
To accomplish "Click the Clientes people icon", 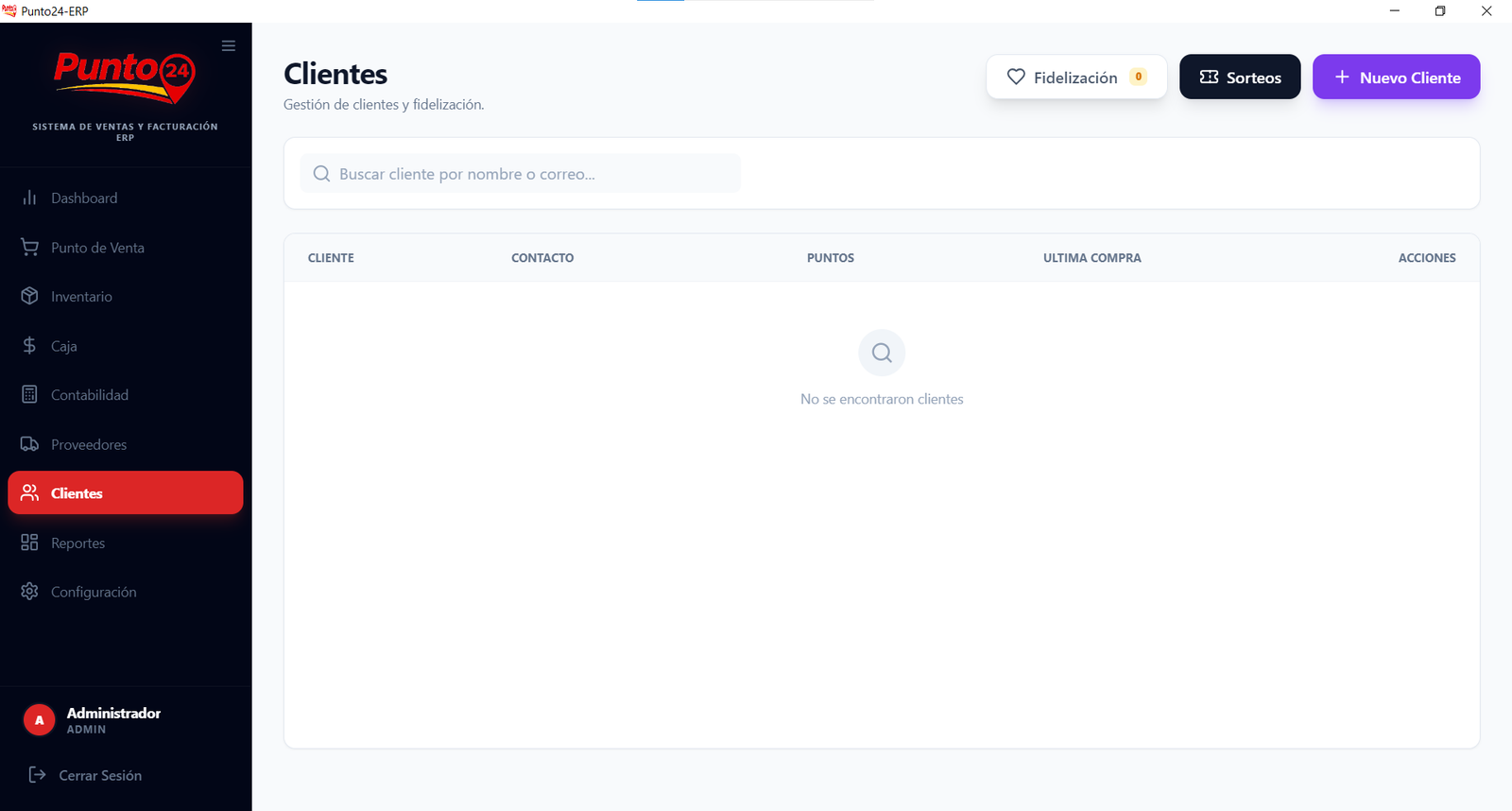I will click(29, 492).
